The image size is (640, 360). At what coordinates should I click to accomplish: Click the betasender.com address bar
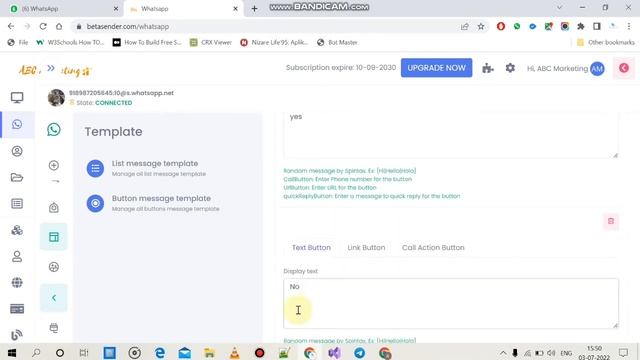tap(265, 27)
